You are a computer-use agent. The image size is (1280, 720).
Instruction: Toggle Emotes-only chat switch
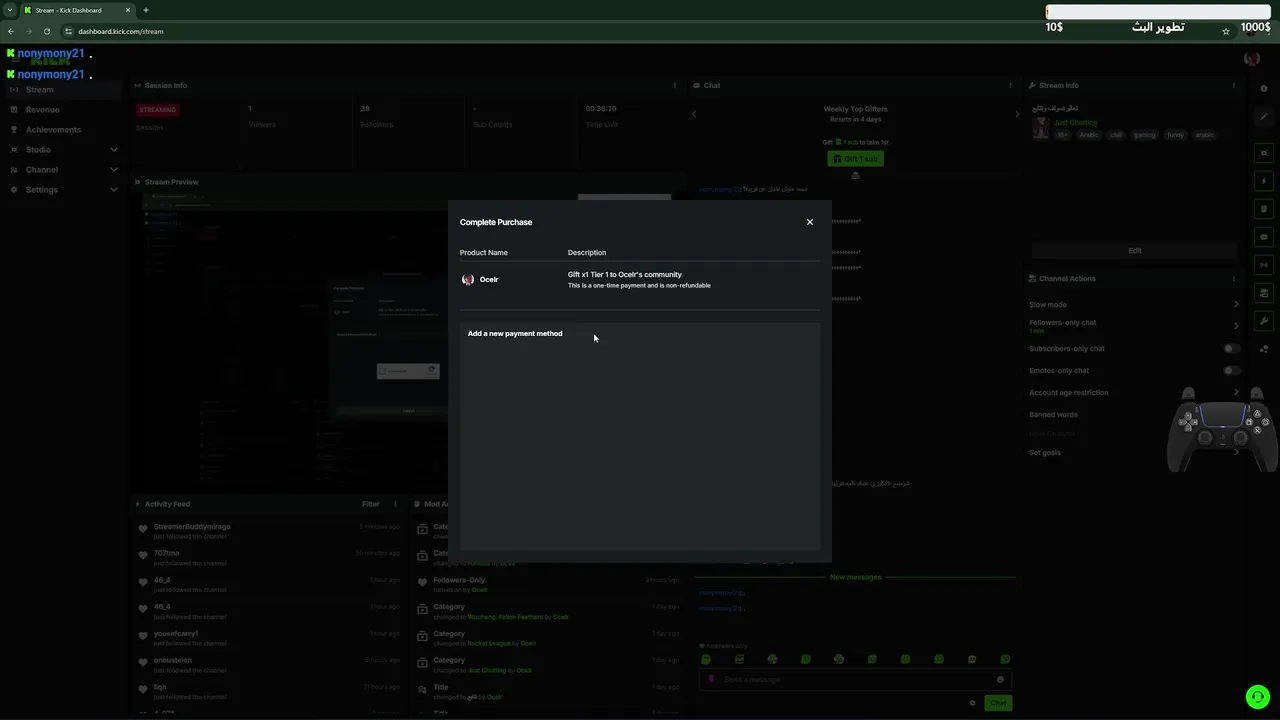point(1231,371)
